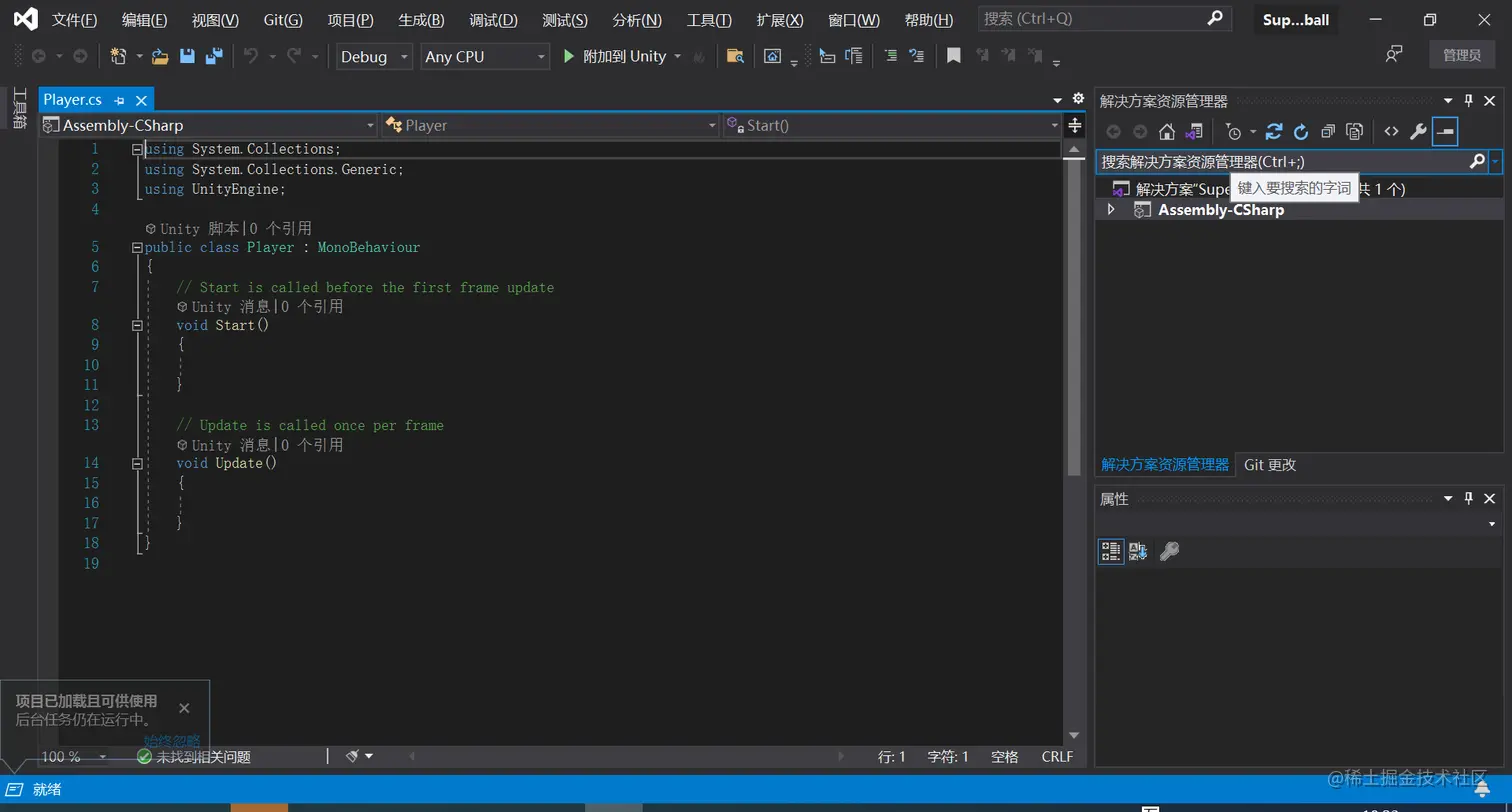Collapse the Player class outline
The width and height of the screenshot is (1512, 812).
point(138,247)
